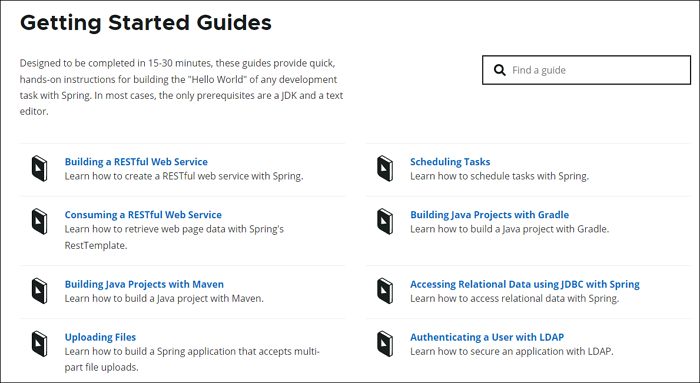This screenshot has height=383, width=700.
Task: Click text 'Learn how to schedule tasks with Spring.'
Action: tap(500, 176)
